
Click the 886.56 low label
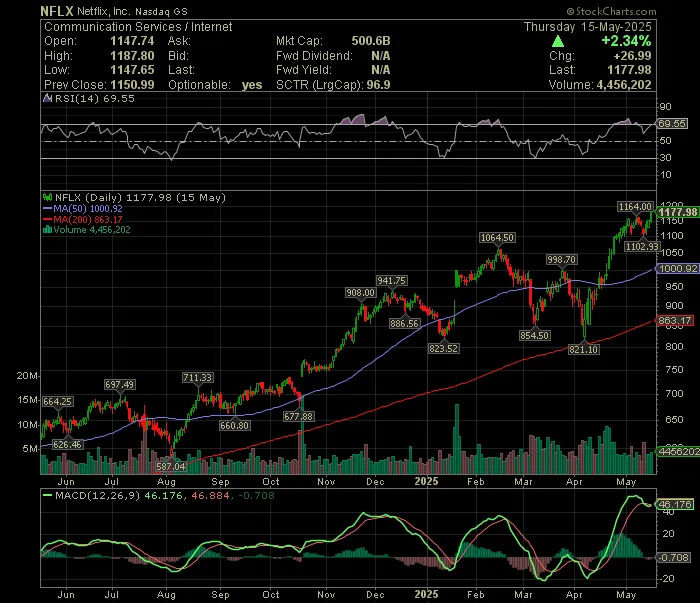[404, 324]
